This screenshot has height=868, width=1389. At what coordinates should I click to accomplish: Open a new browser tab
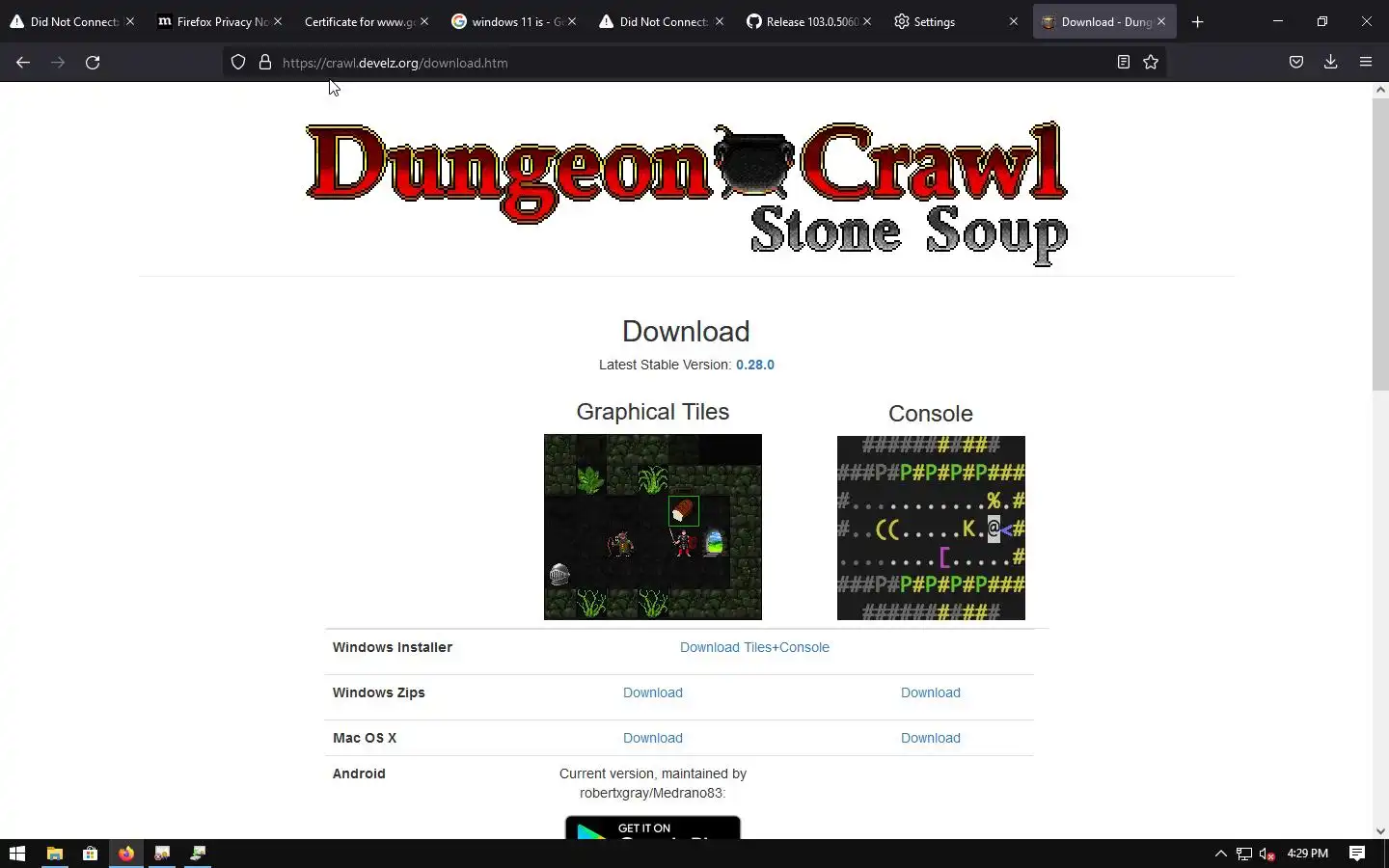point(1198,21)
